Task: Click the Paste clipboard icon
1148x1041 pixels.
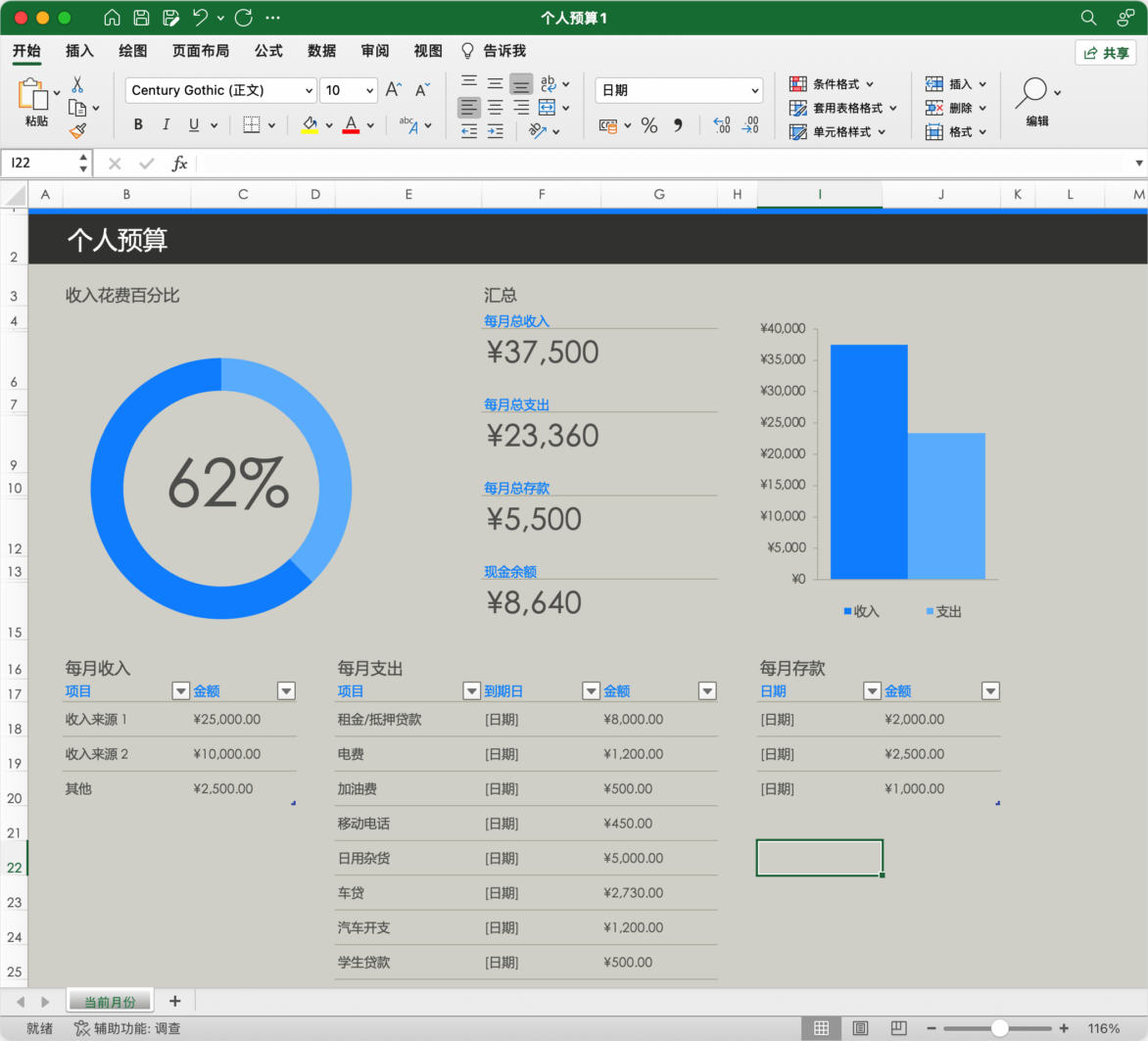Action: pyautogui.click(x=33, y=94)
